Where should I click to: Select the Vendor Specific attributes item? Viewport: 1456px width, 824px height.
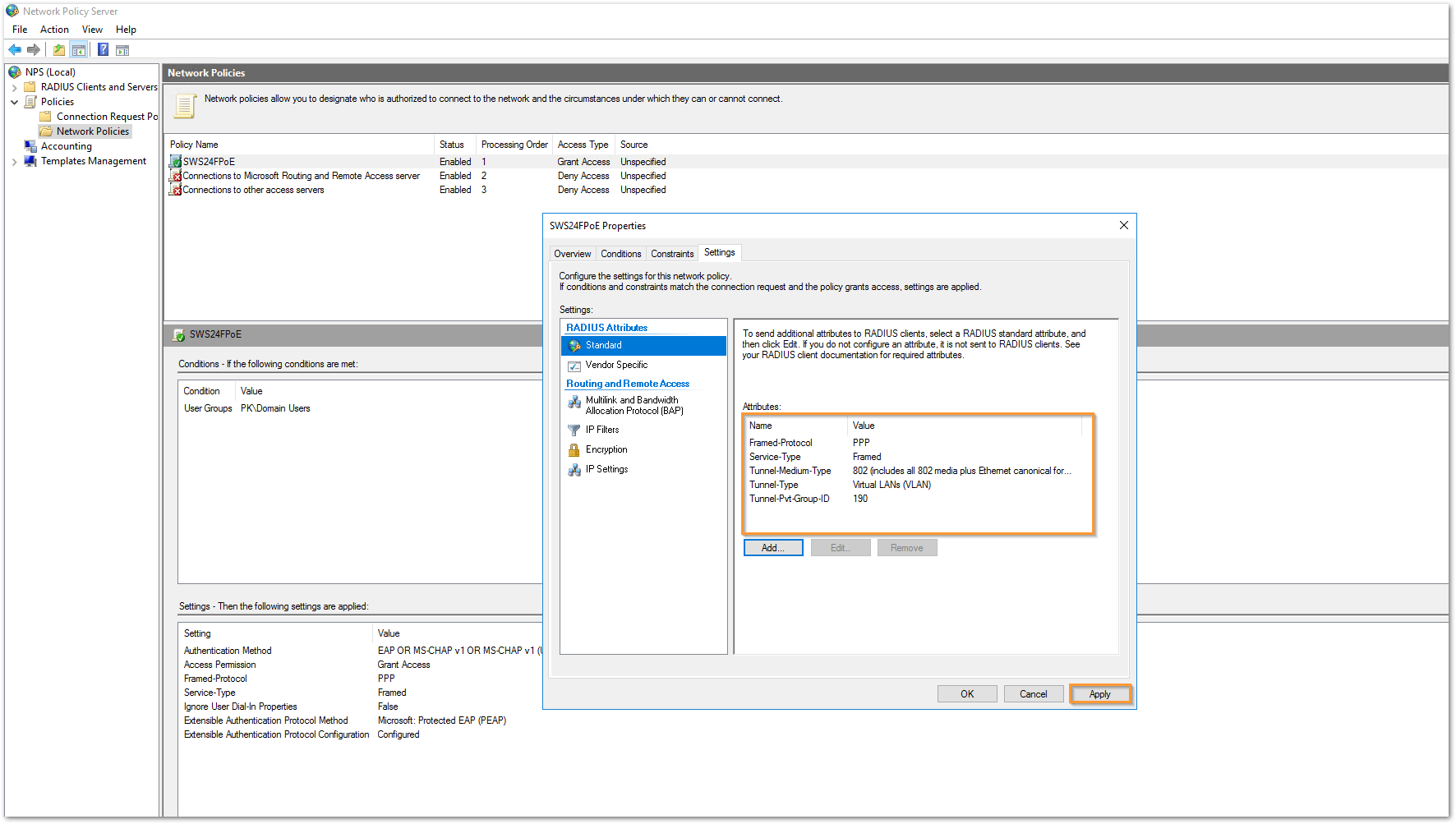616,365
